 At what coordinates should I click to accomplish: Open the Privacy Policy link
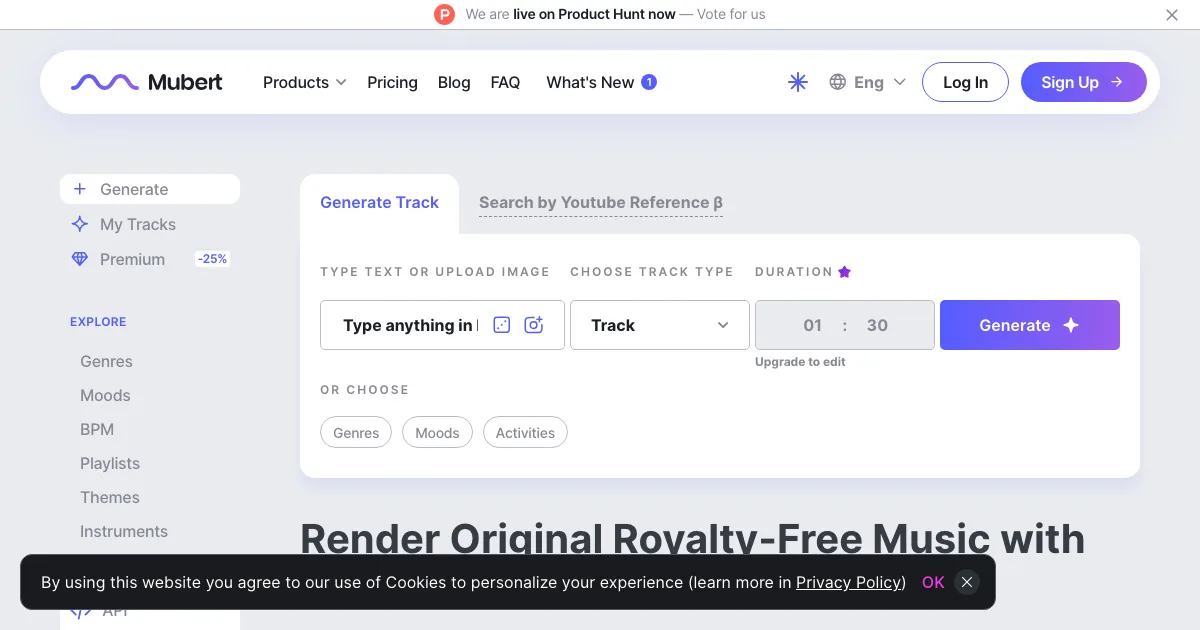tap(851, 582)
